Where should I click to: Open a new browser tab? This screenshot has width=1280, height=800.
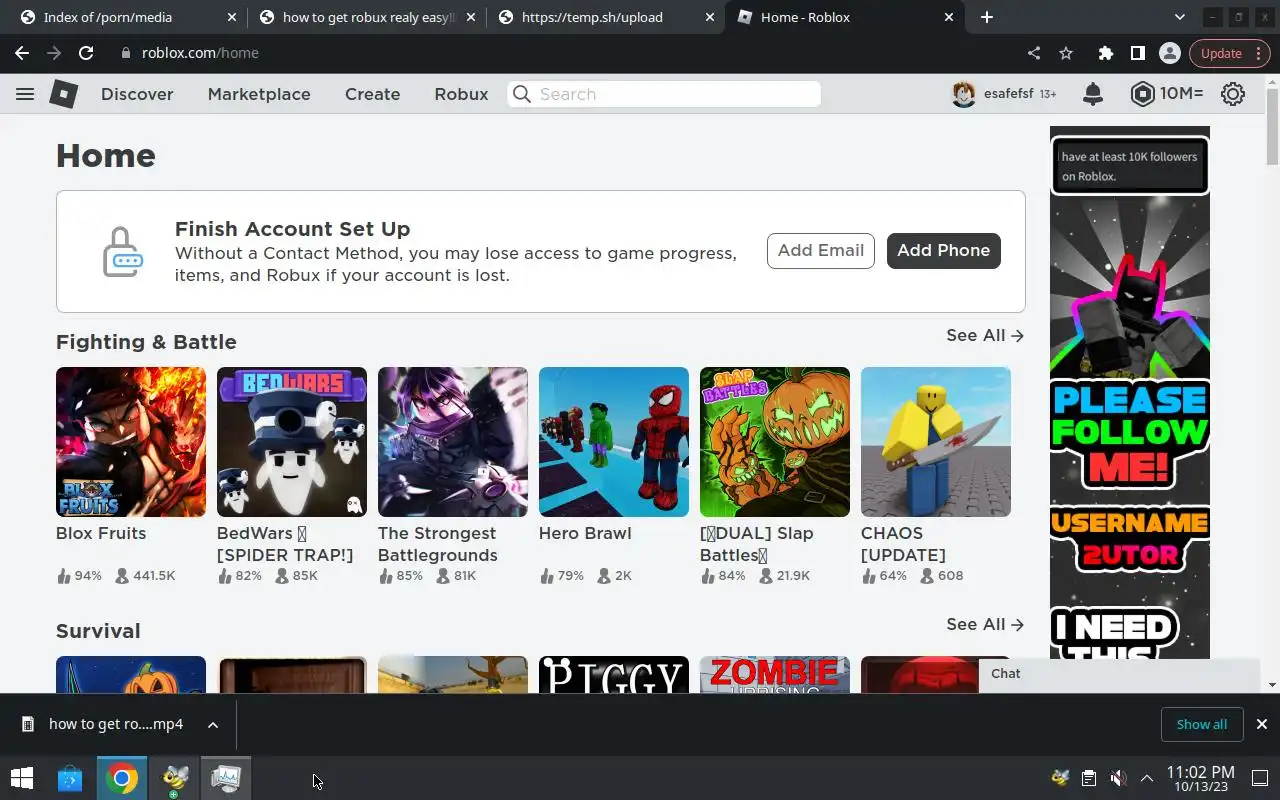pyautogui.click(x=987, y=17)
